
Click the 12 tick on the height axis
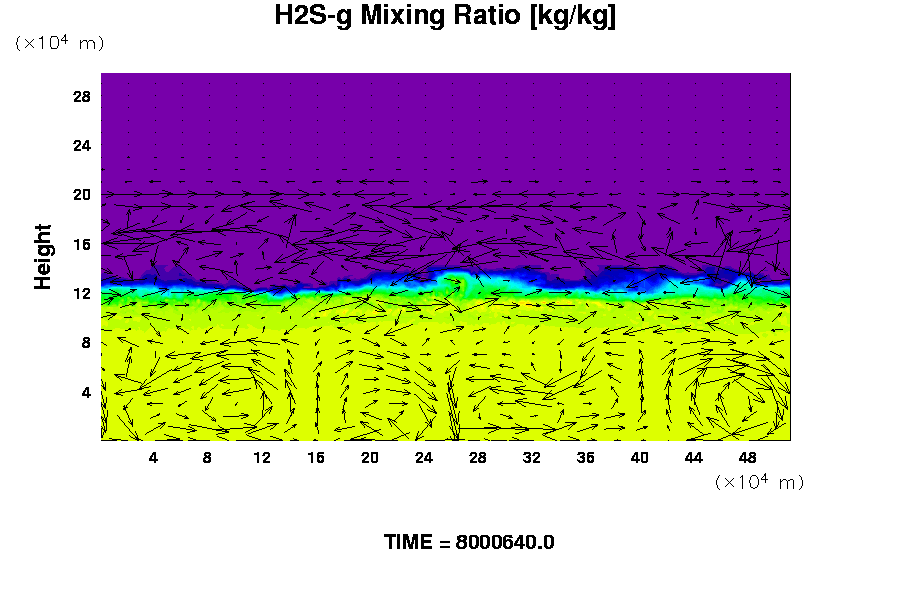point(82,293)
